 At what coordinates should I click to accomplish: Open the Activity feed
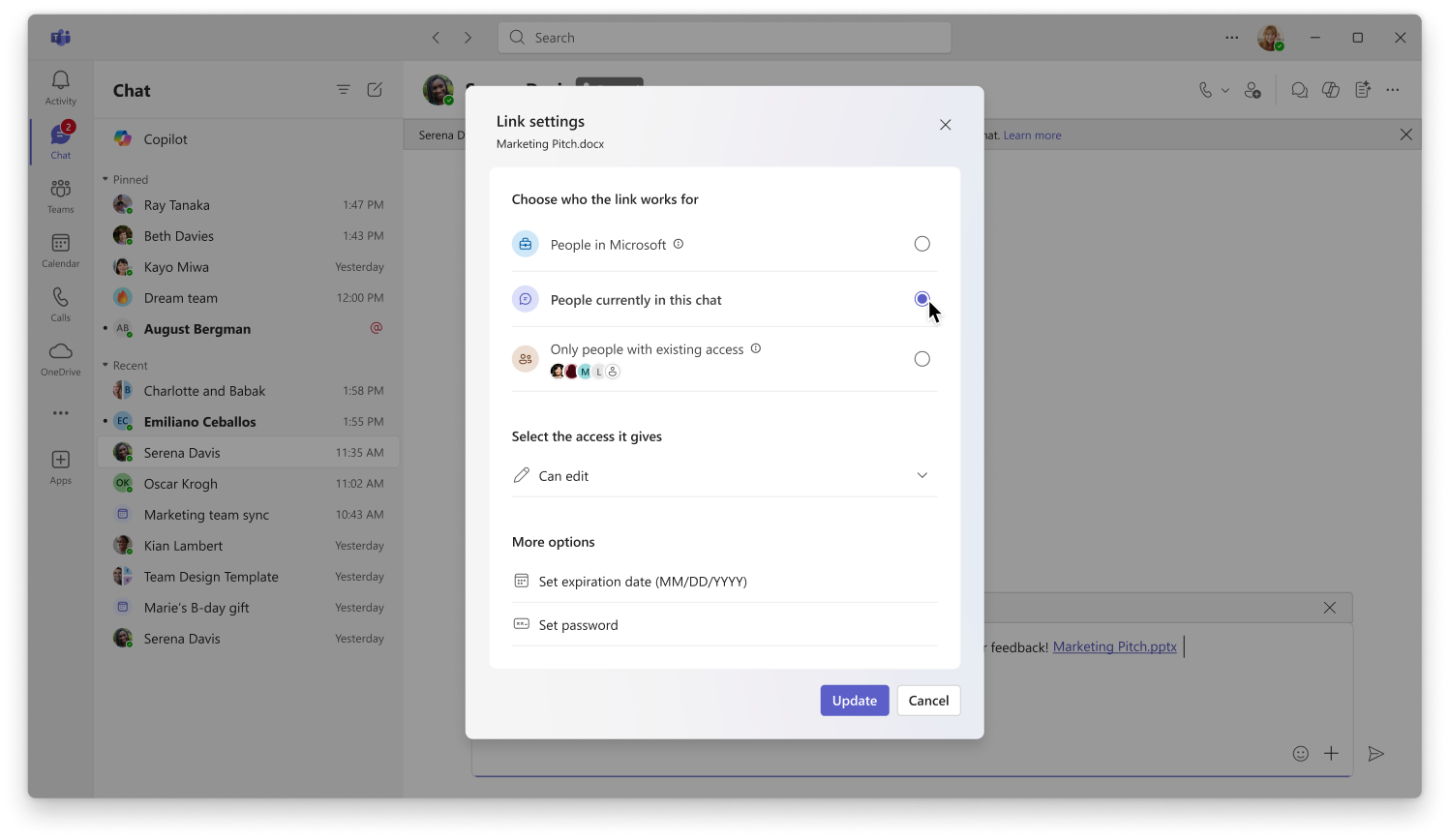click(x=60, y=87)
